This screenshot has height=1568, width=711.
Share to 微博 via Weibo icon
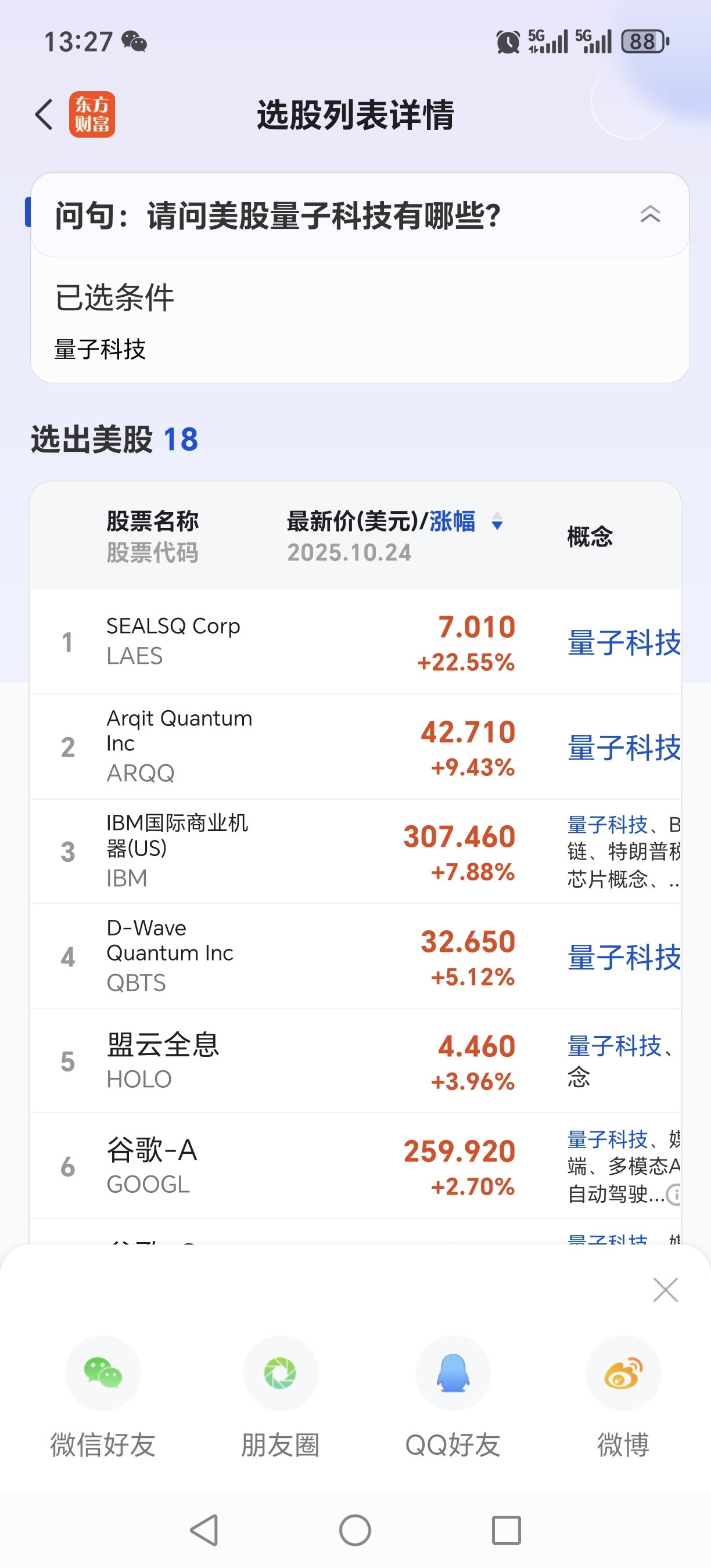[x=623, y=1373]
